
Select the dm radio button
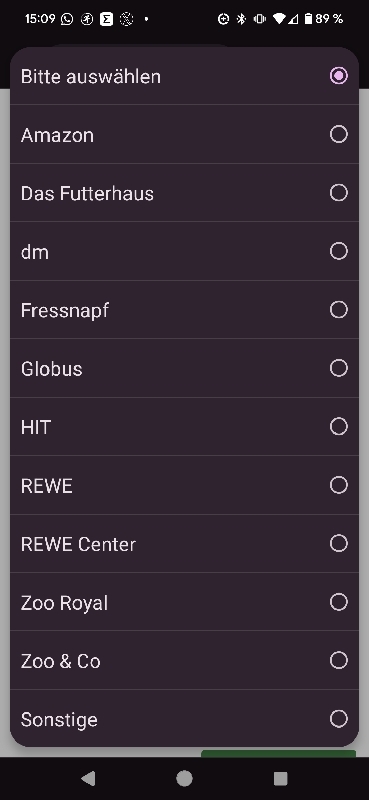tap(338, 252)
